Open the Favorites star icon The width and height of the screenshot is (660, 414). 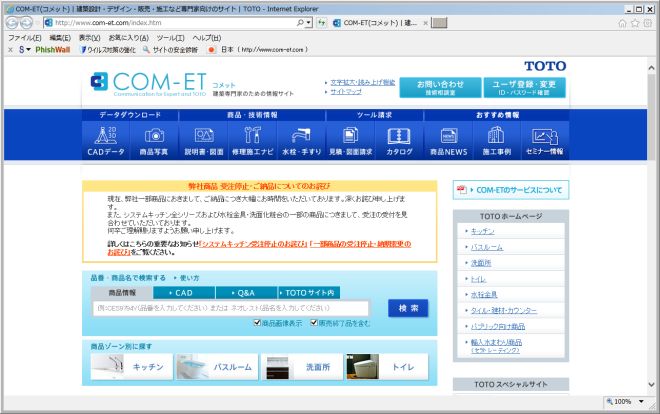point(635,23)
